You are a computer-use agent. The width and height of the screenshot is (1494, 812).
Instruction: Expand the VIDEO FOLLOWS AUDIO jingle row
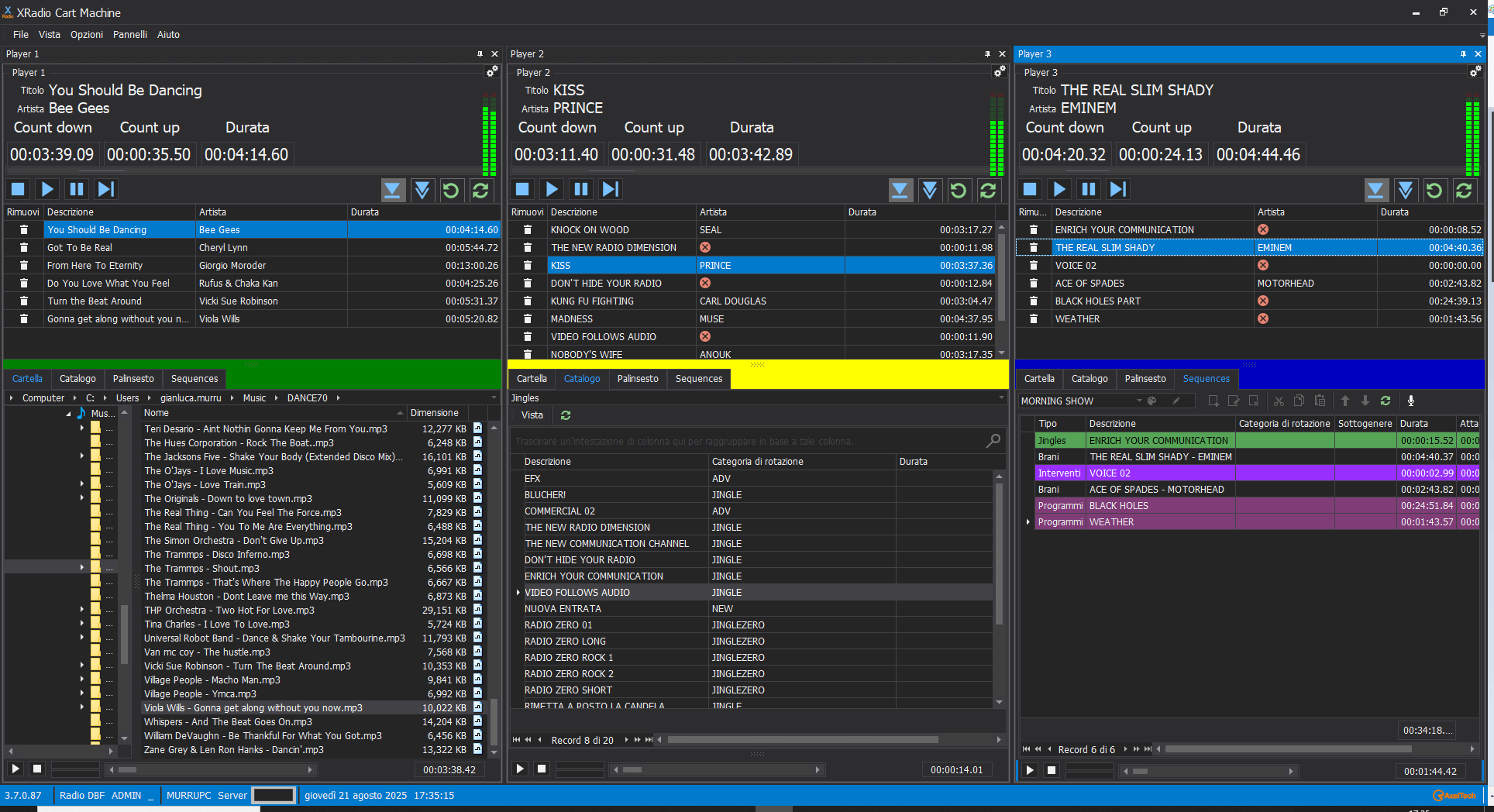518,593
